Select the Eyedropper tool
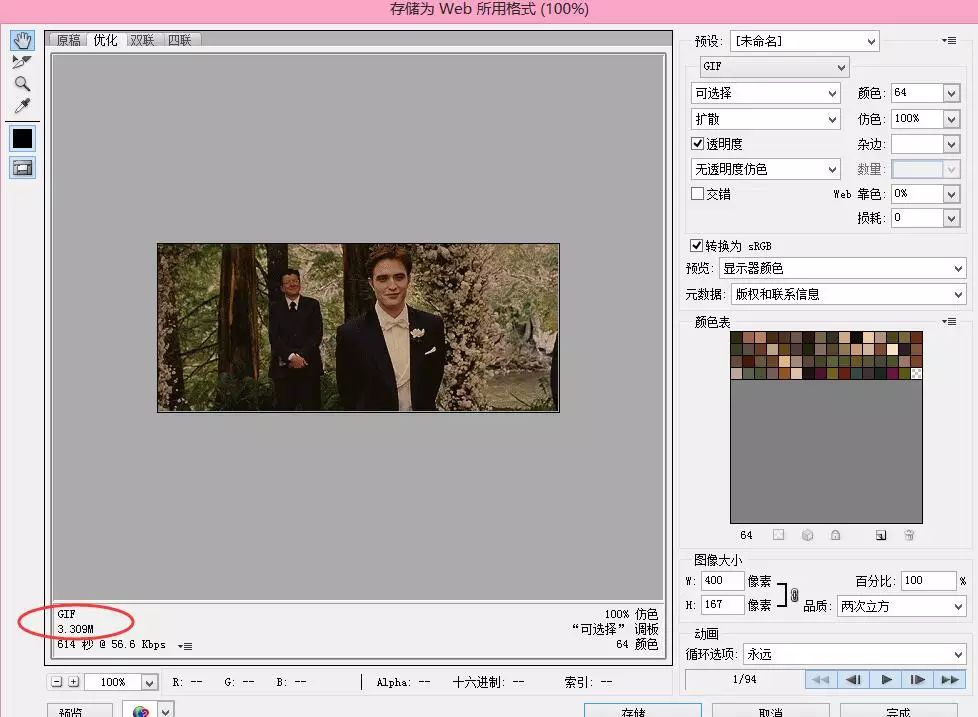 22,105
